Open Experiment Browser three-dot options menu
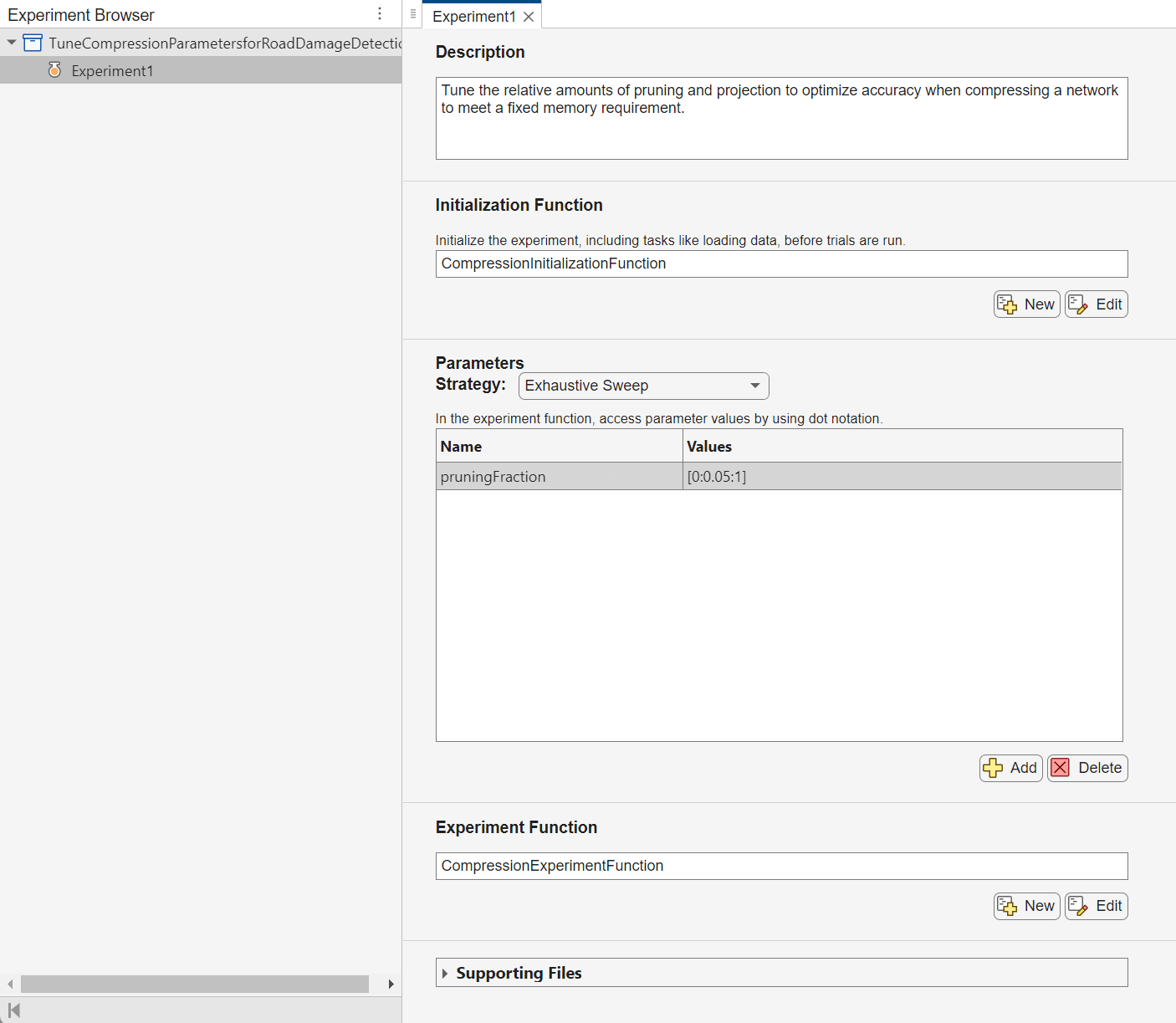 tap(380, 14)
